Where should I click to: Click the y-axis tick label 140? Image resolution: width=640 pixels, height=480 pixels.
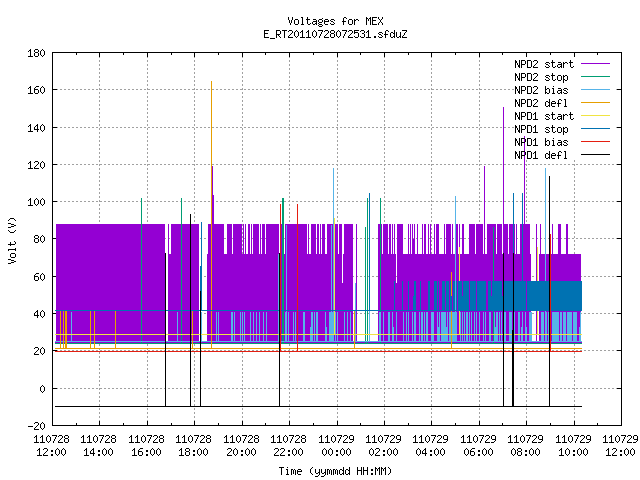pos(36,128)
